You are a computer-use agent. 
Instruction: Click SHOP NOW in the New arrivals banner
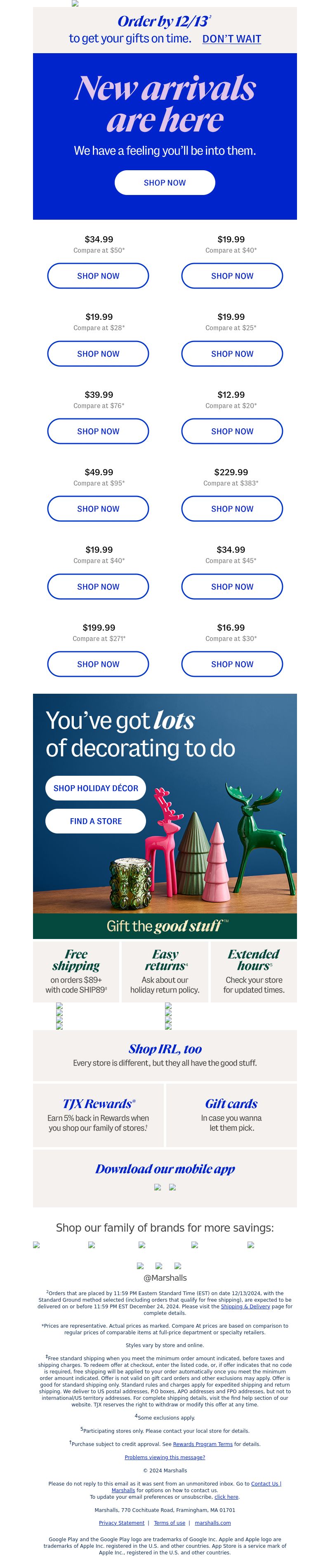coord(165,183)
